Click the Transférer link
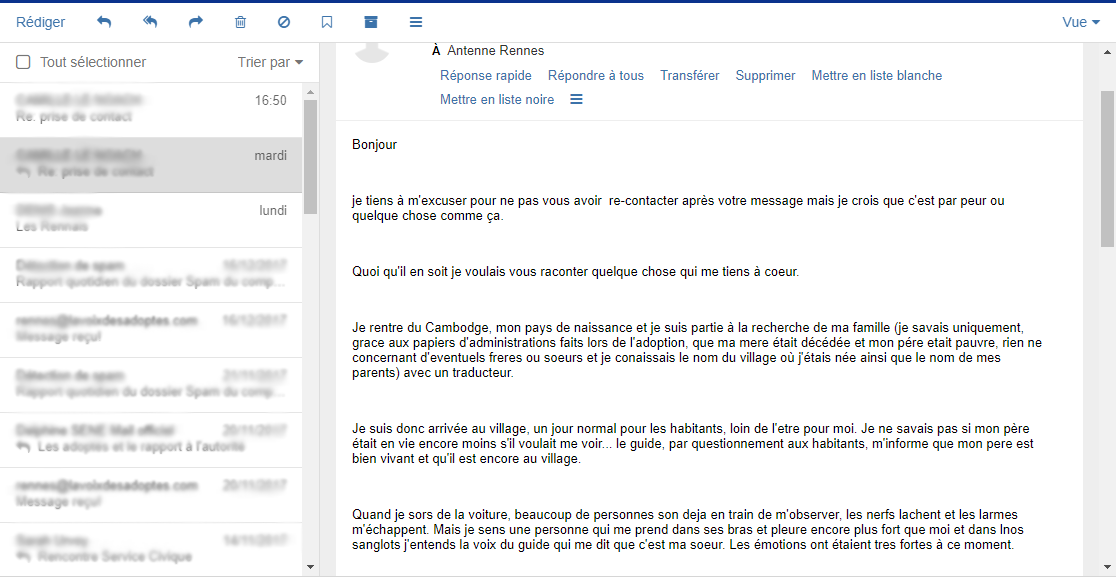1116x577 pixels. tap(690, 75)
